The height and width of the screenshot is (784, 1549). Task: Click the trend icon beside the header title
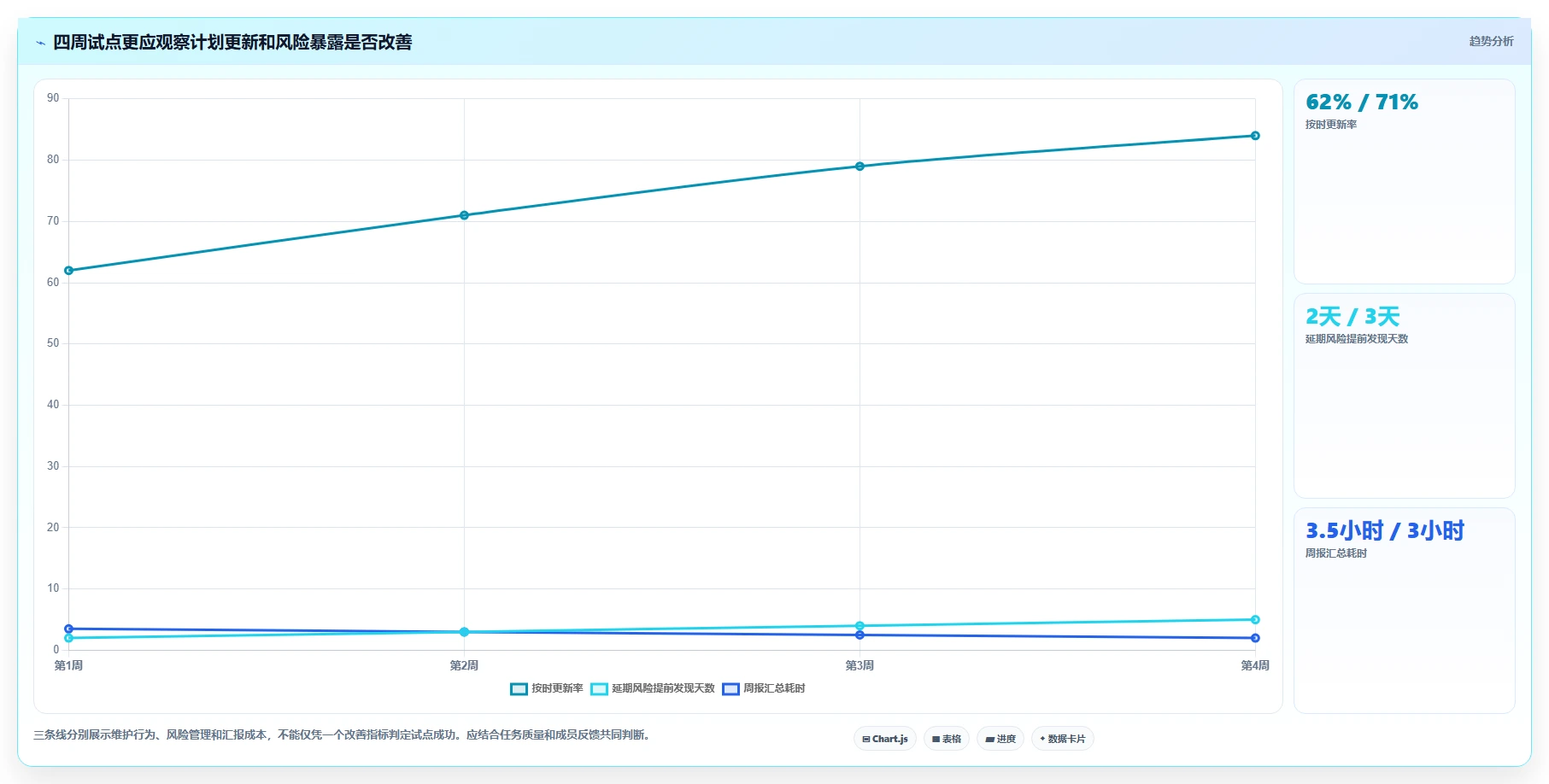[x=40, y=43]
